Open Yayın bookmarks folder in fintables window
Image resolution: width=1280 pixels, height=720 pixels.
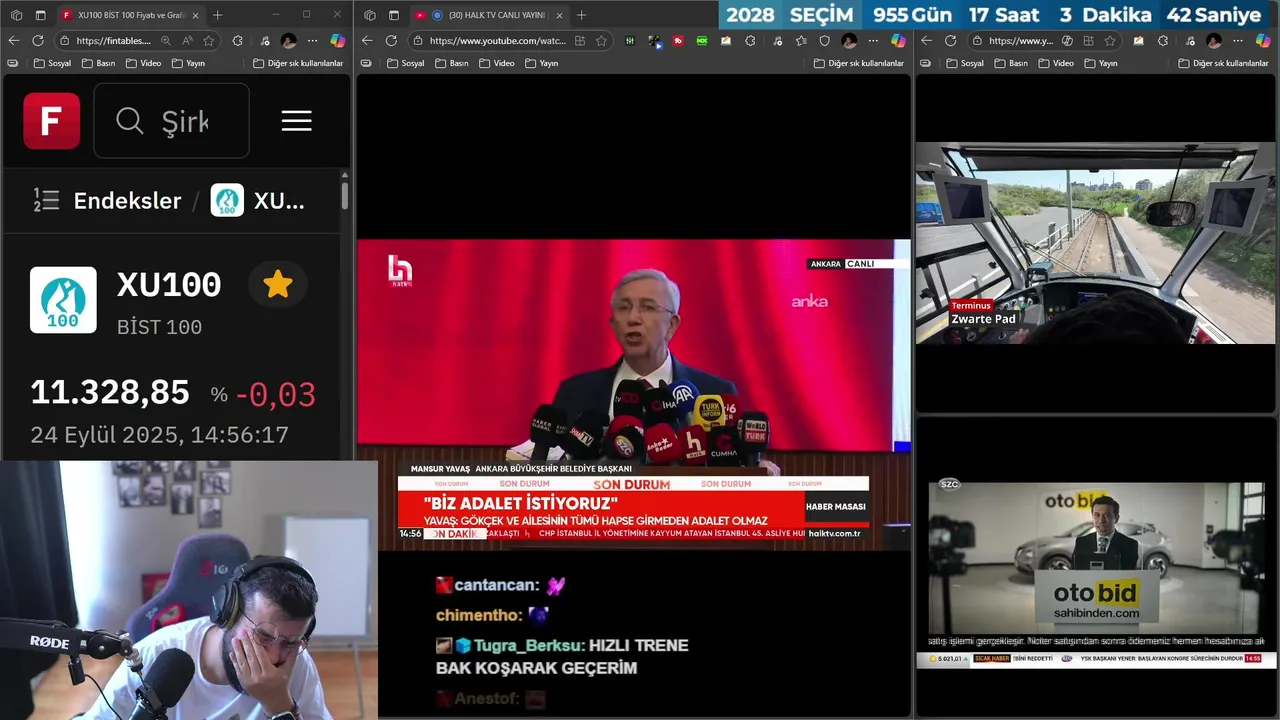coord(188,63)
